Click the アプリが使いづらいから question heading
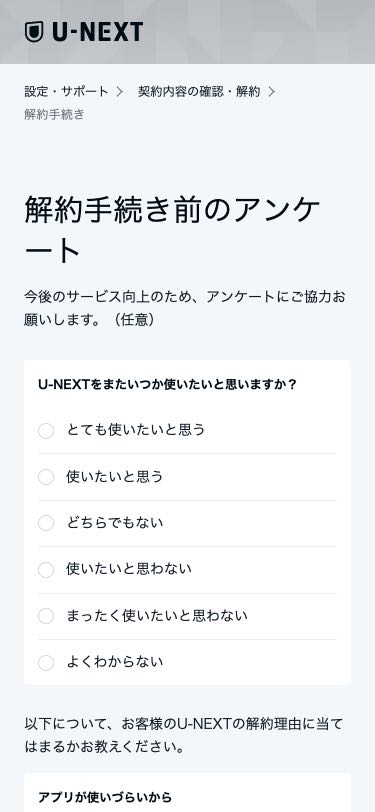This screenshot has height=812, width=375. coord(105,797)
